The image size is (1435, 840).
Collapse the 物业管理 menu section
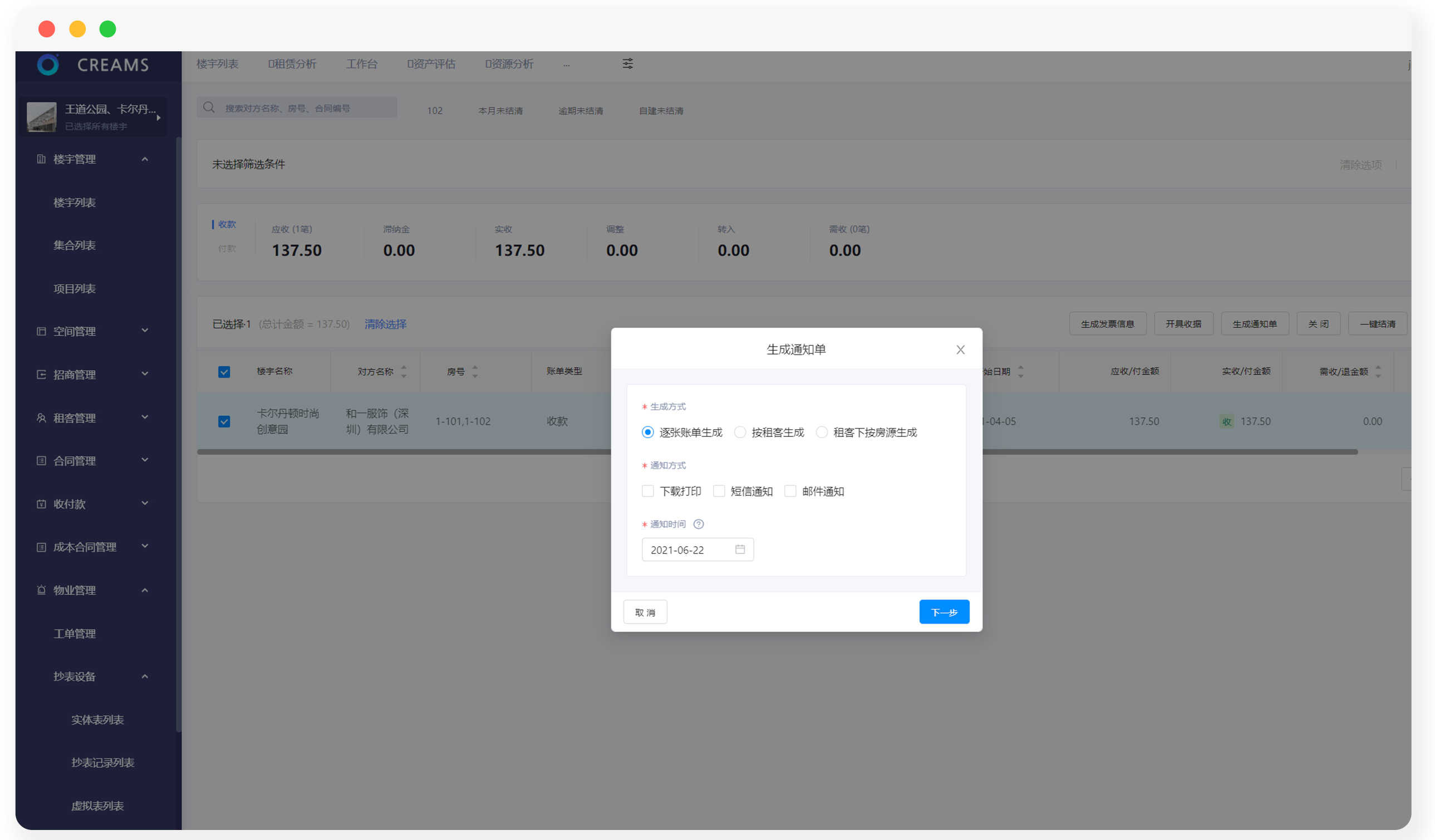(145, 590)
